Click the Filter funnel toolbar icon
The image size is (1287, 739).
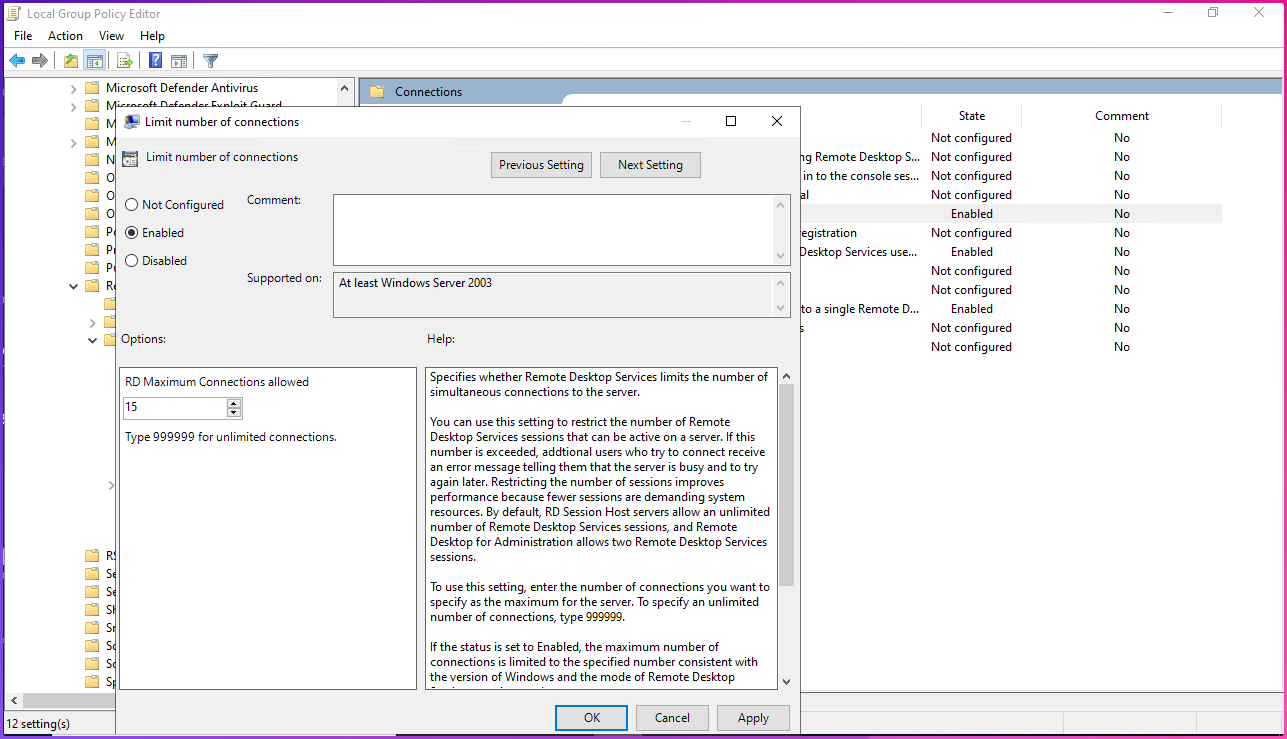[210, 61]
